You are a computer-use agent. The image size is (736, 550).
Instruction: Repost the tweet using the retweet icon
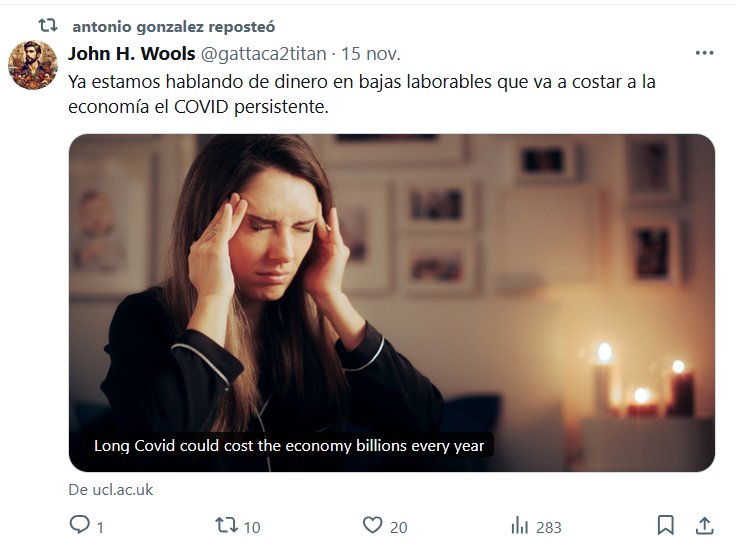tap(227, 525)
